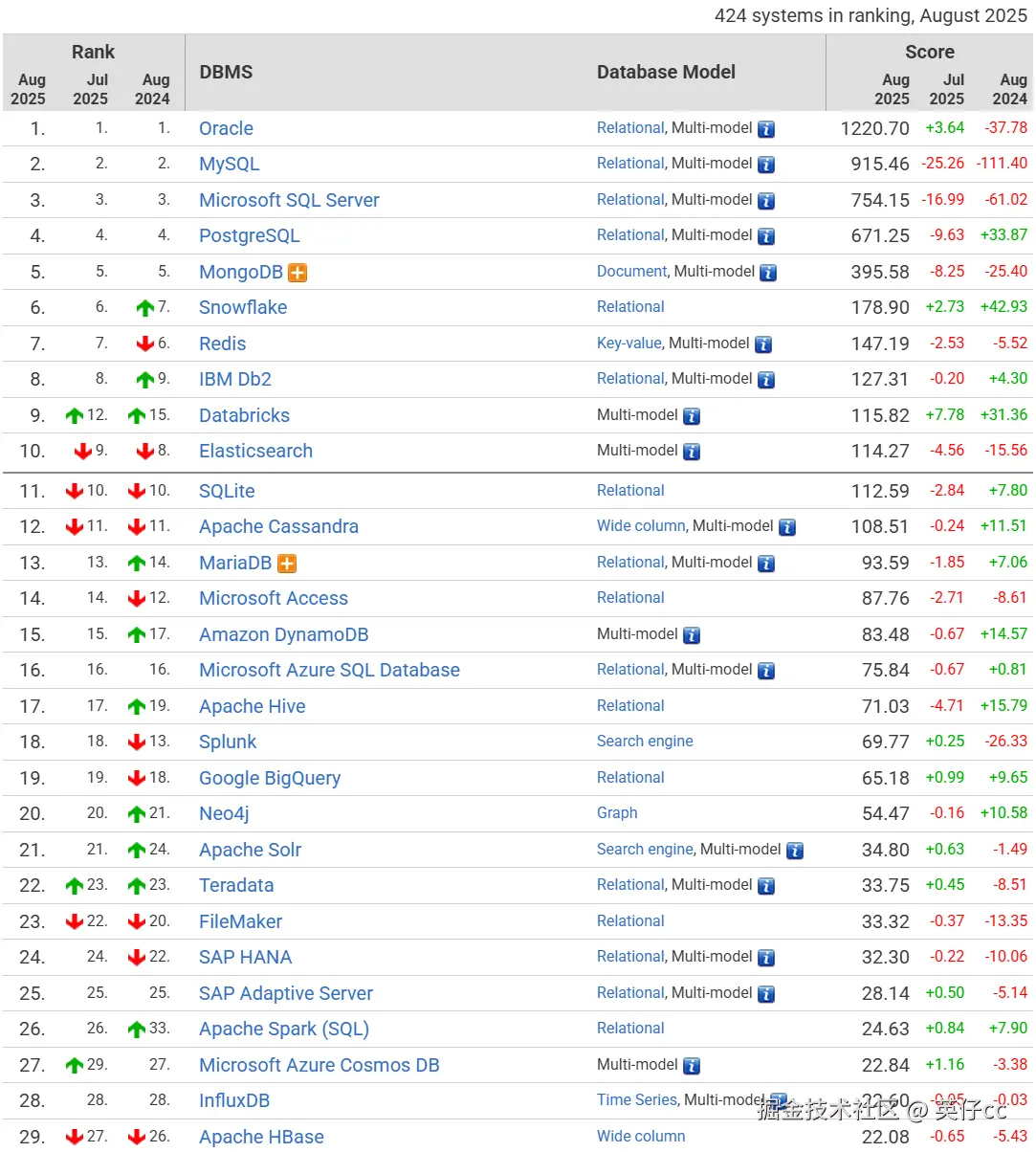The image size is (1036, 1152).
Task: Click the info icon in Apache Solr row
Action: tap(795, 851)
